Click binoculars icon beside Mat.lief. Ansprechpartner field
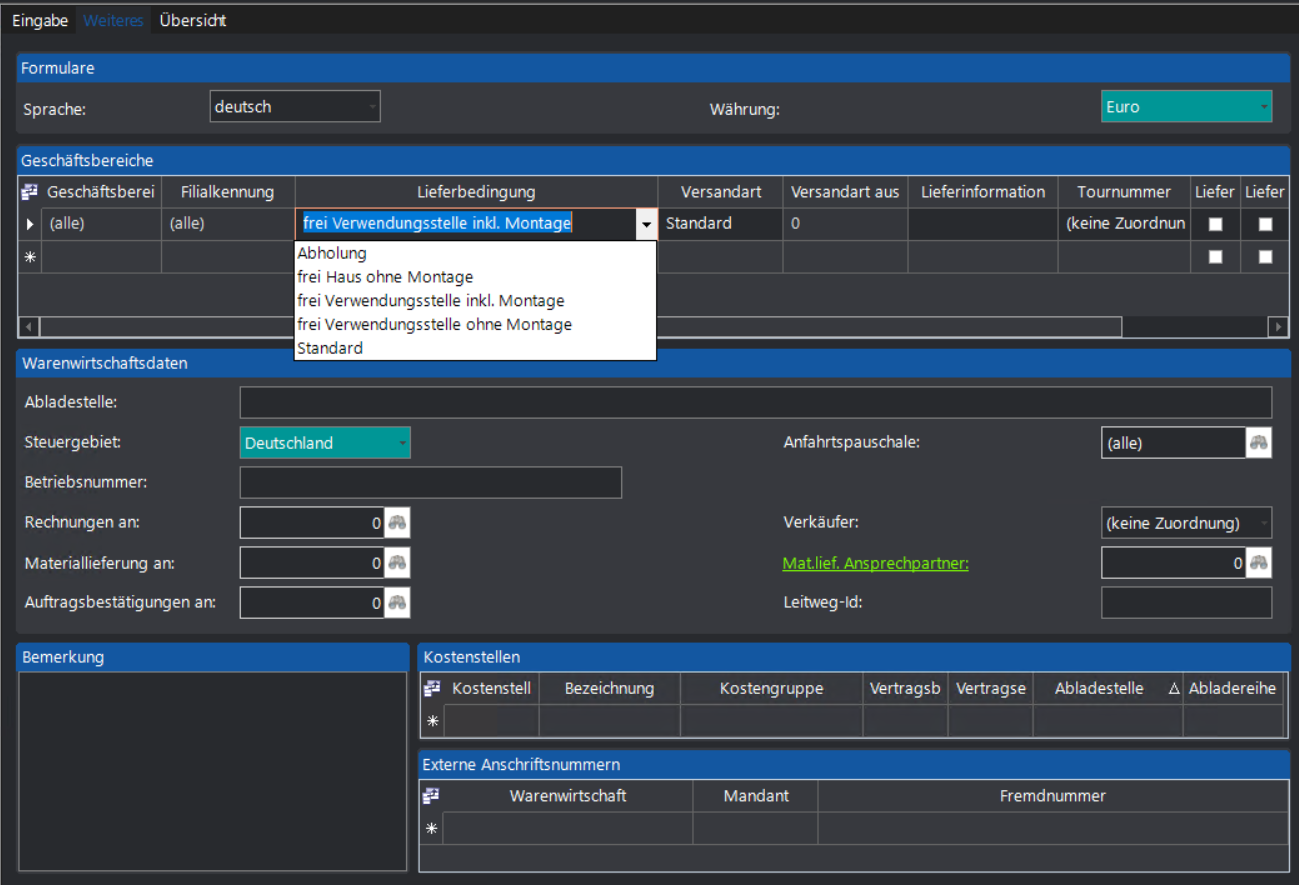The image size is (1299, 885). pos(1259,563)
